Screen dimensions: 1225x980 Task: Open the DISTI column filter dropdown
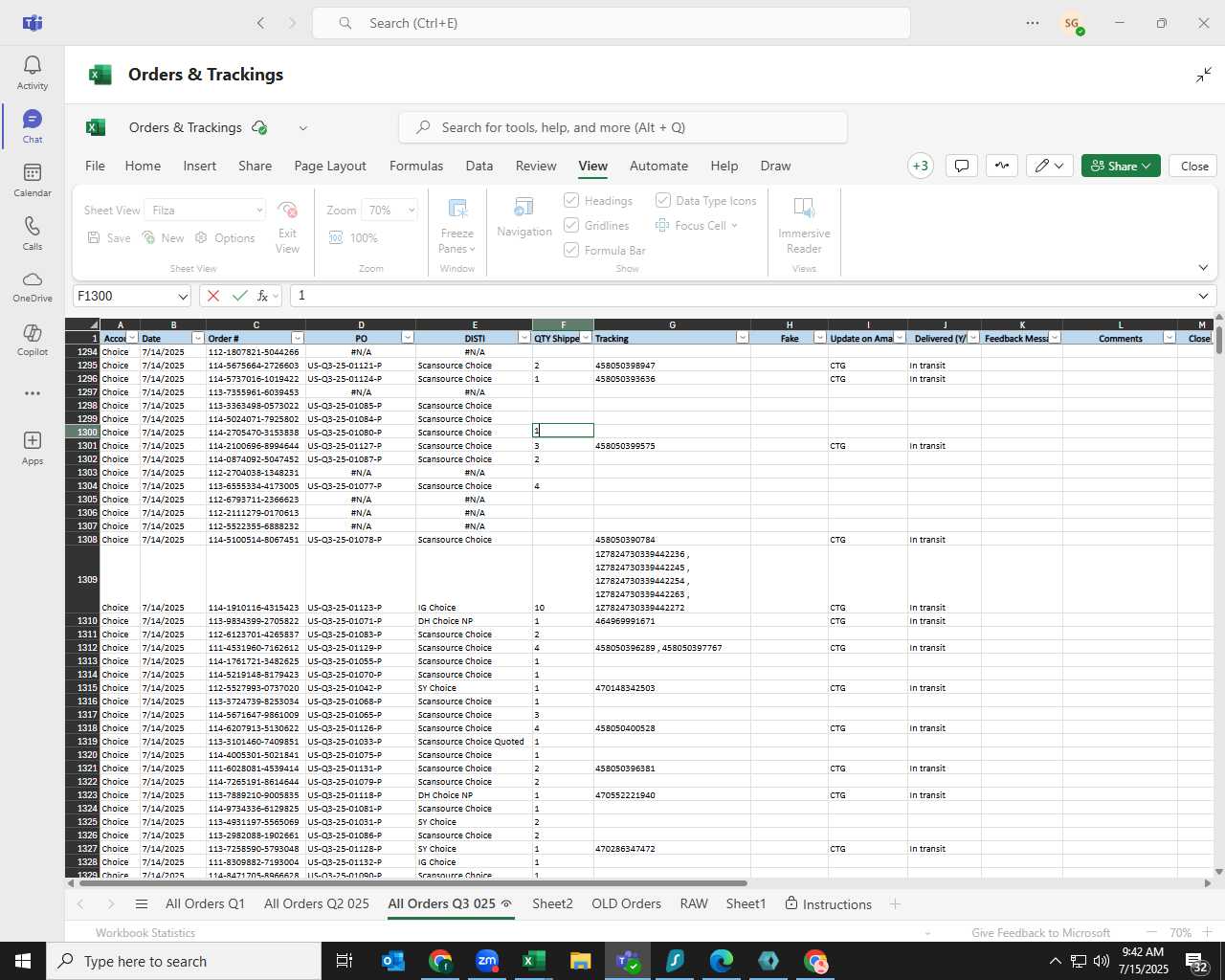[523, 338]
